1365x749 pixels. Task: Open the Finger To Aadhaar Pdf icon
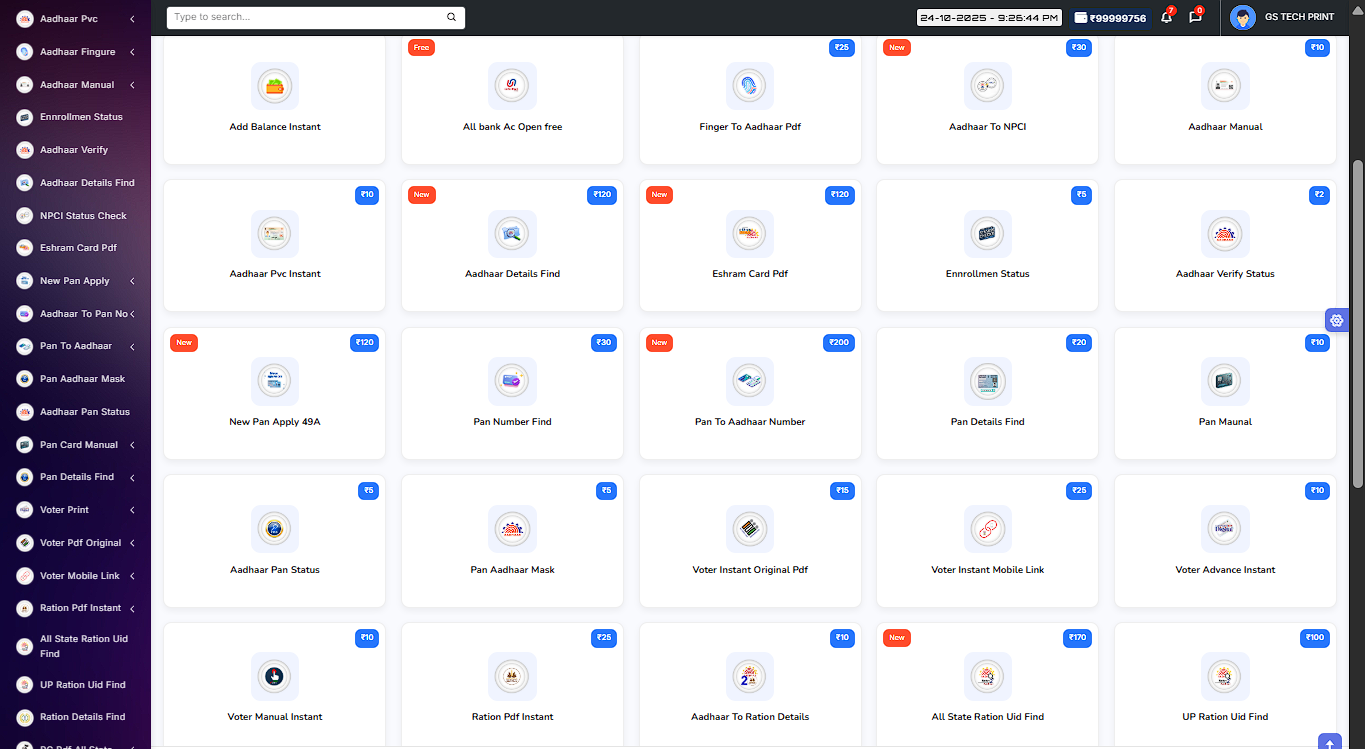(750, 86)
